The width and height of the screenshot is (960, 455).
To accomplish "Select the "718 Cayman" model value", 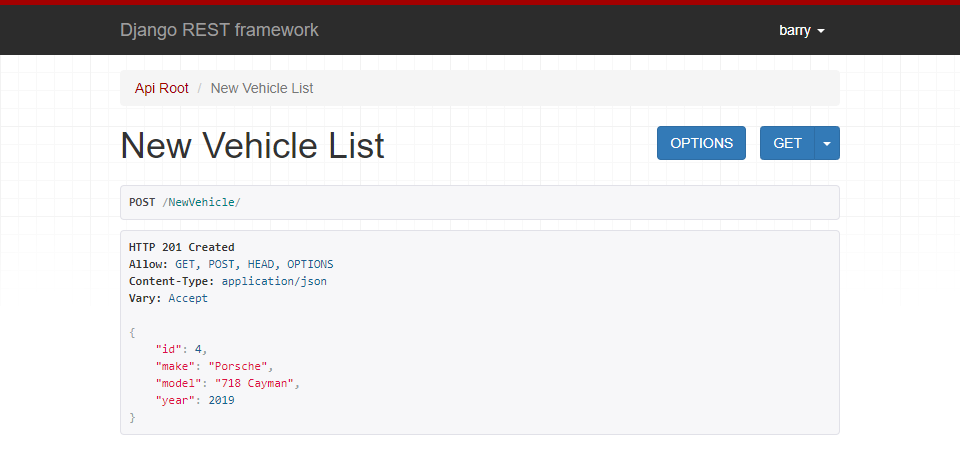I will pyautogui.click(x=255, y=384).
